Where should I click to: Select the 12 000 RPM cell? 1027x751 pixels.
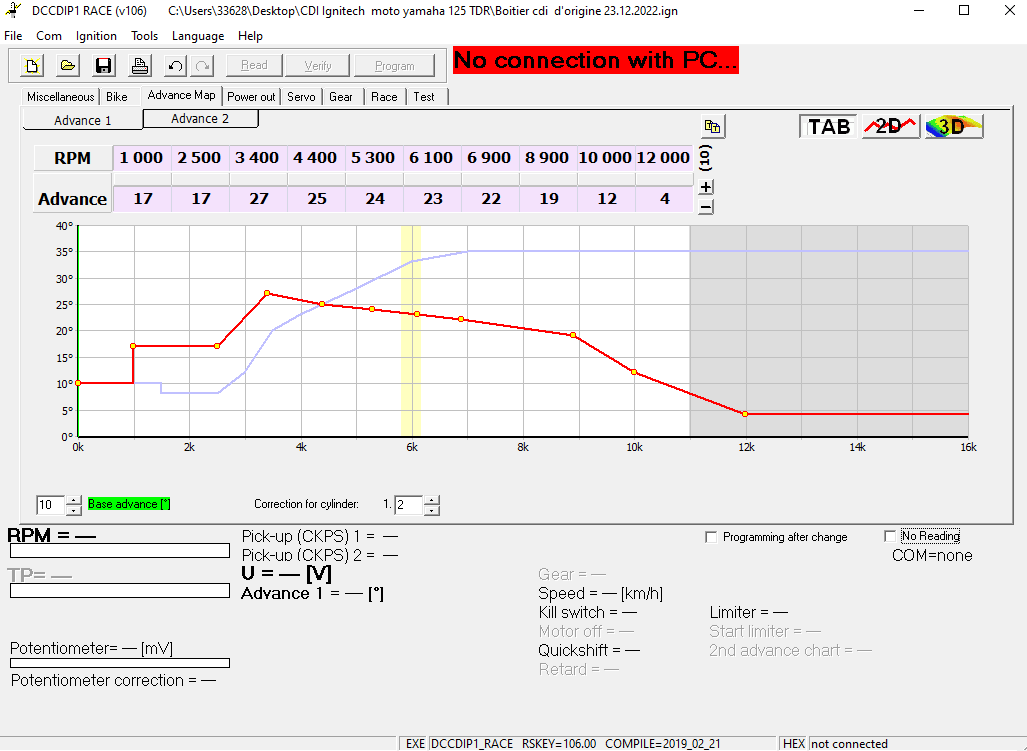point(663,158)
